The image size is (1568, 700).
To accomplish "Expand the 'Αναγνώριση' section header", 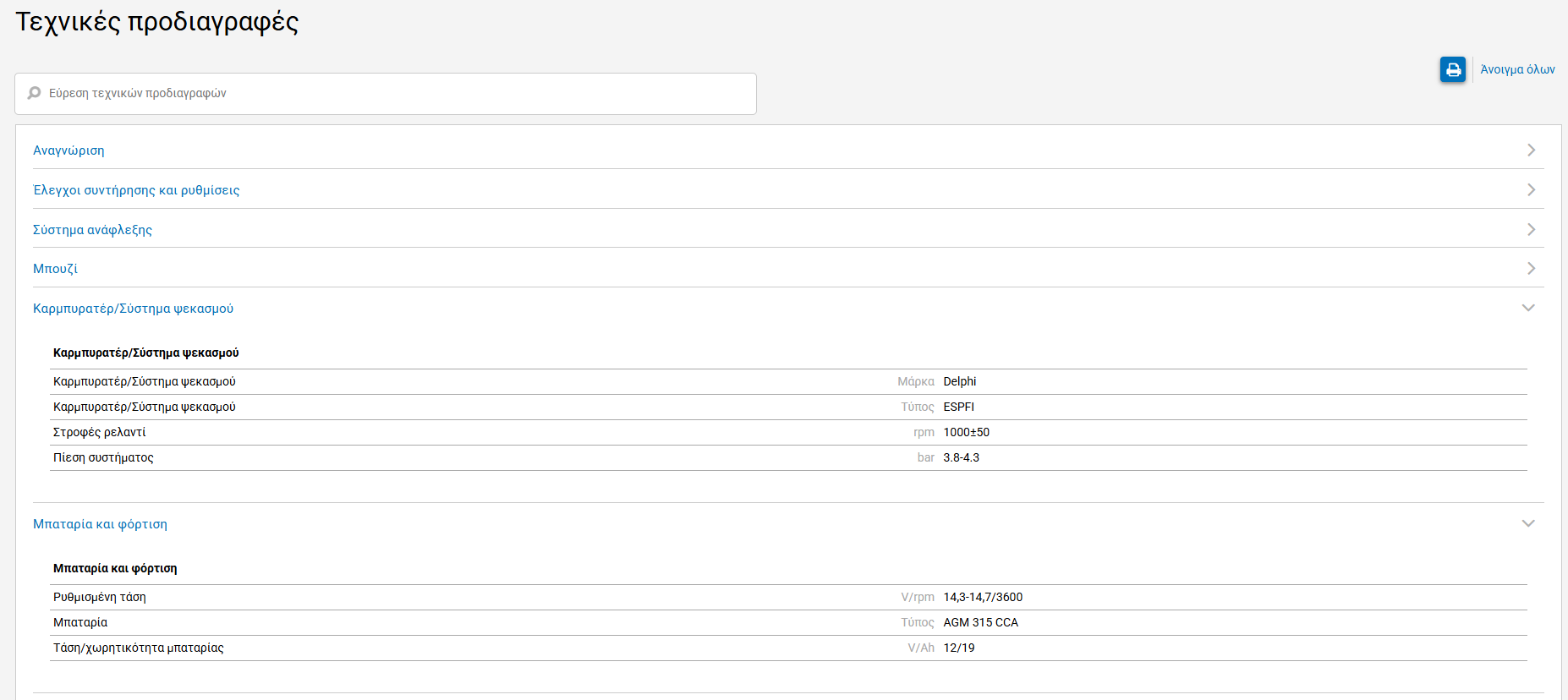I will 69,150.
